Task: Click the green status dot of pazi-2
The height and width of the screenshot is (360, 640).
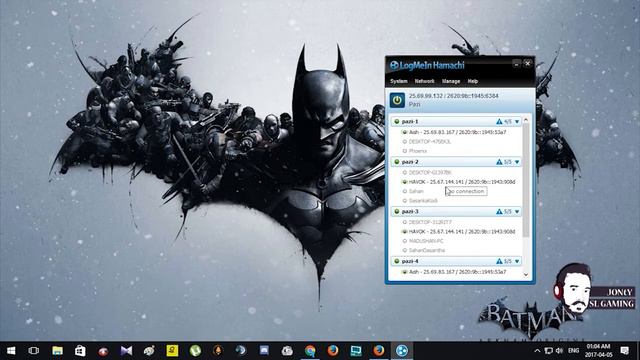Action: 396,162
